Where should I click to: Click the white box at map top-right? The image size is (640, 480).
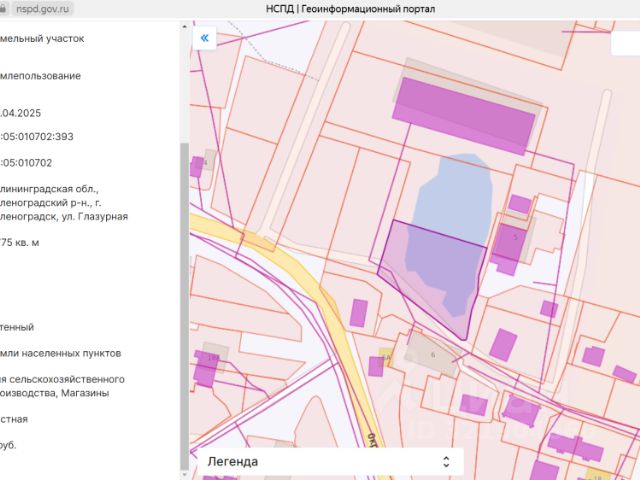624,42
